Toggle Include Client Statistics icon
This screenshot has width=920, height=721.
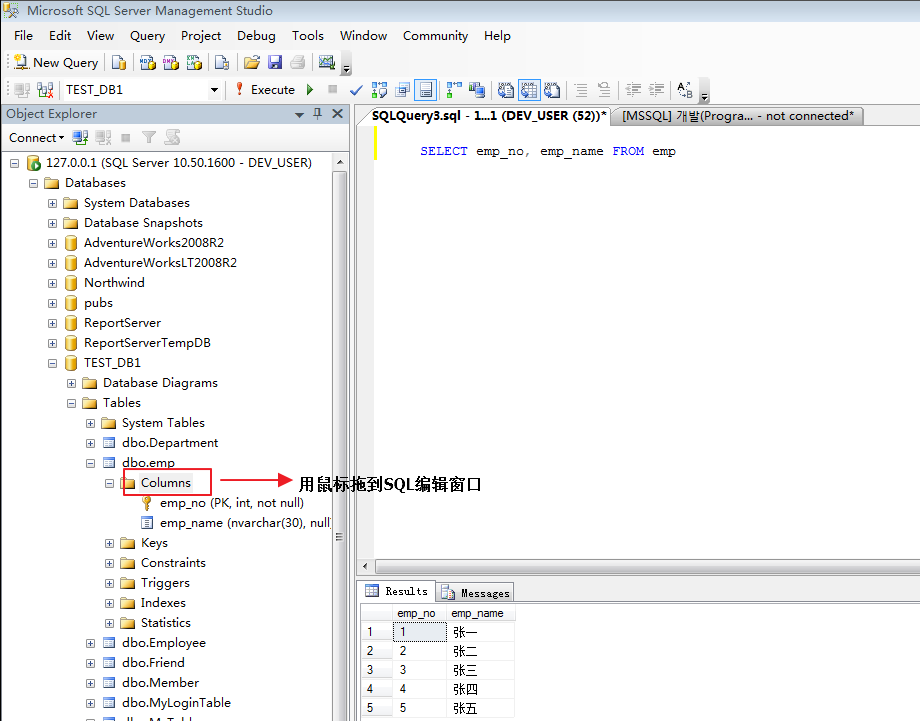477,90
